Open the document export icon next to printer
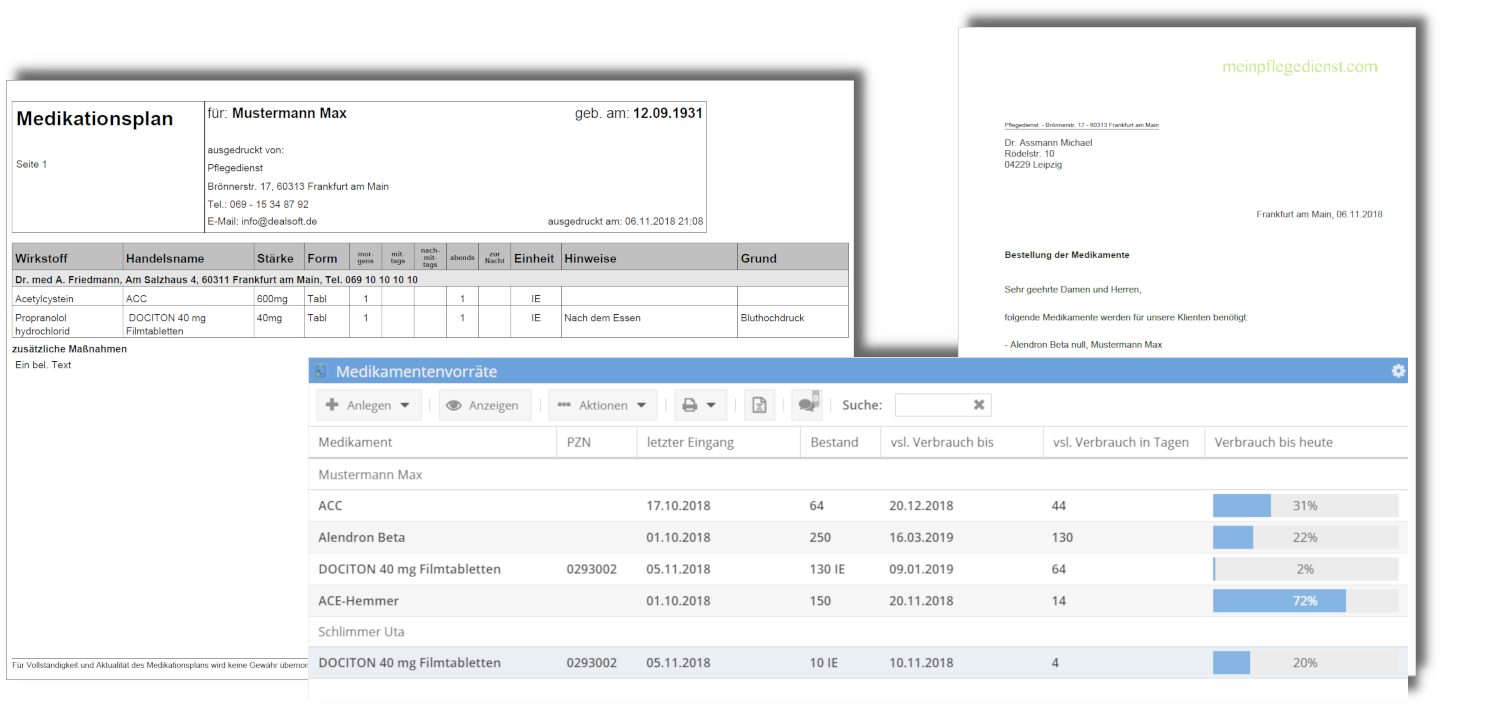The width and height of the screenshot is (1500, 705). [759, 404]
